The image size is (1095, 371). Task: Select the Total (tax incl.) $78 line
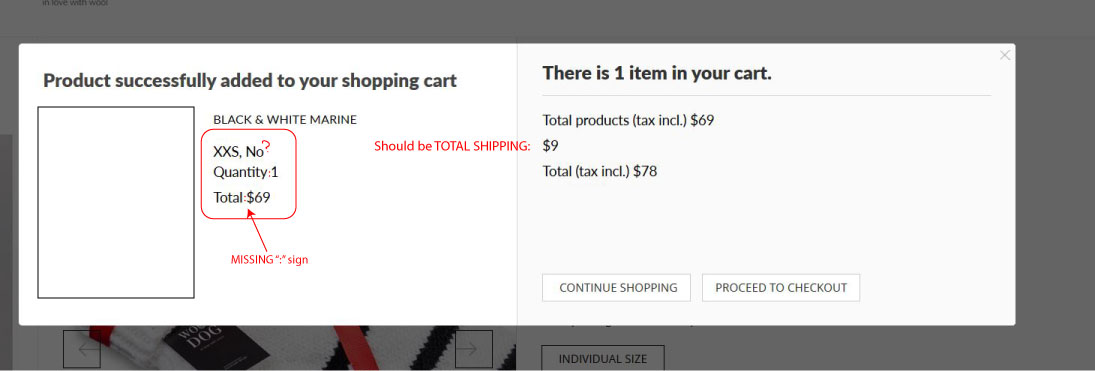pos(600,171)
